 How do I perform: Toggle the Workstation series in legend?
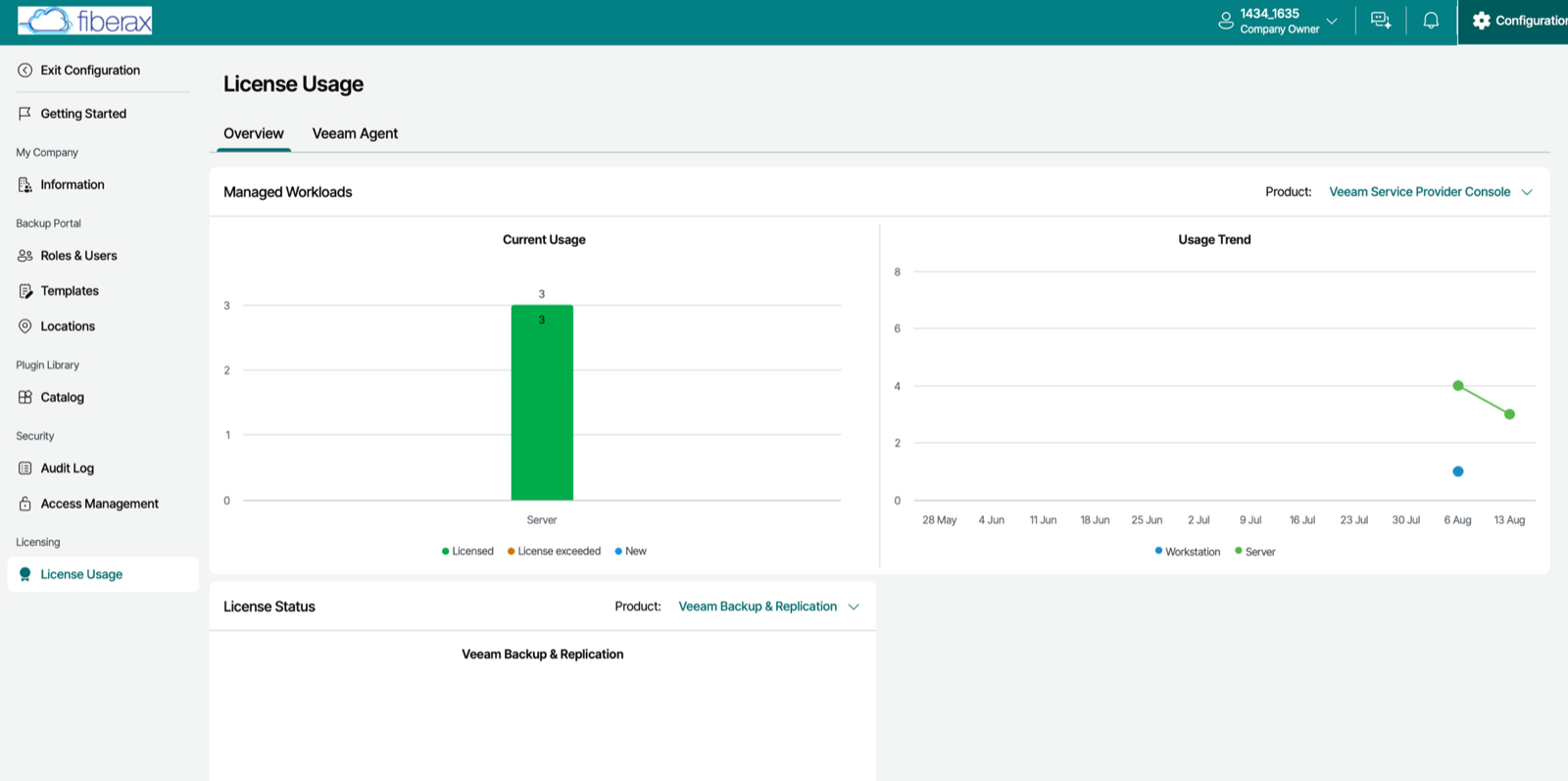(x=1188, y=552)
